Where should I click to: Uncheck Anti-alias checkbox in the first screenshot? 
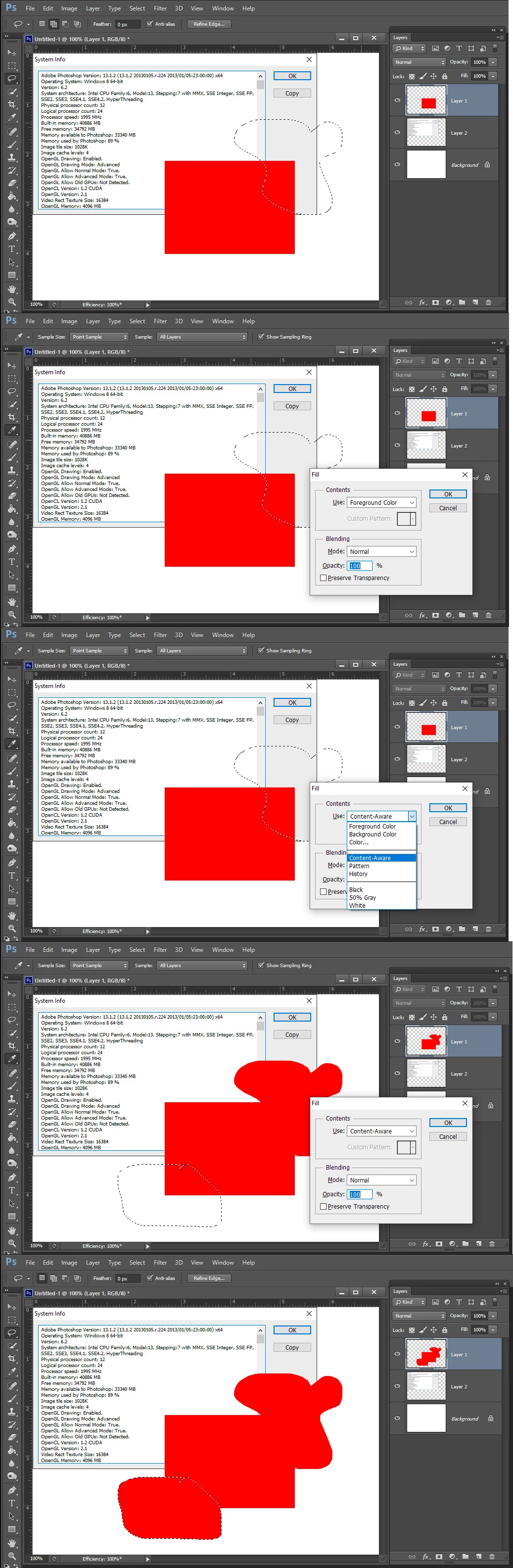click(150, 24)
